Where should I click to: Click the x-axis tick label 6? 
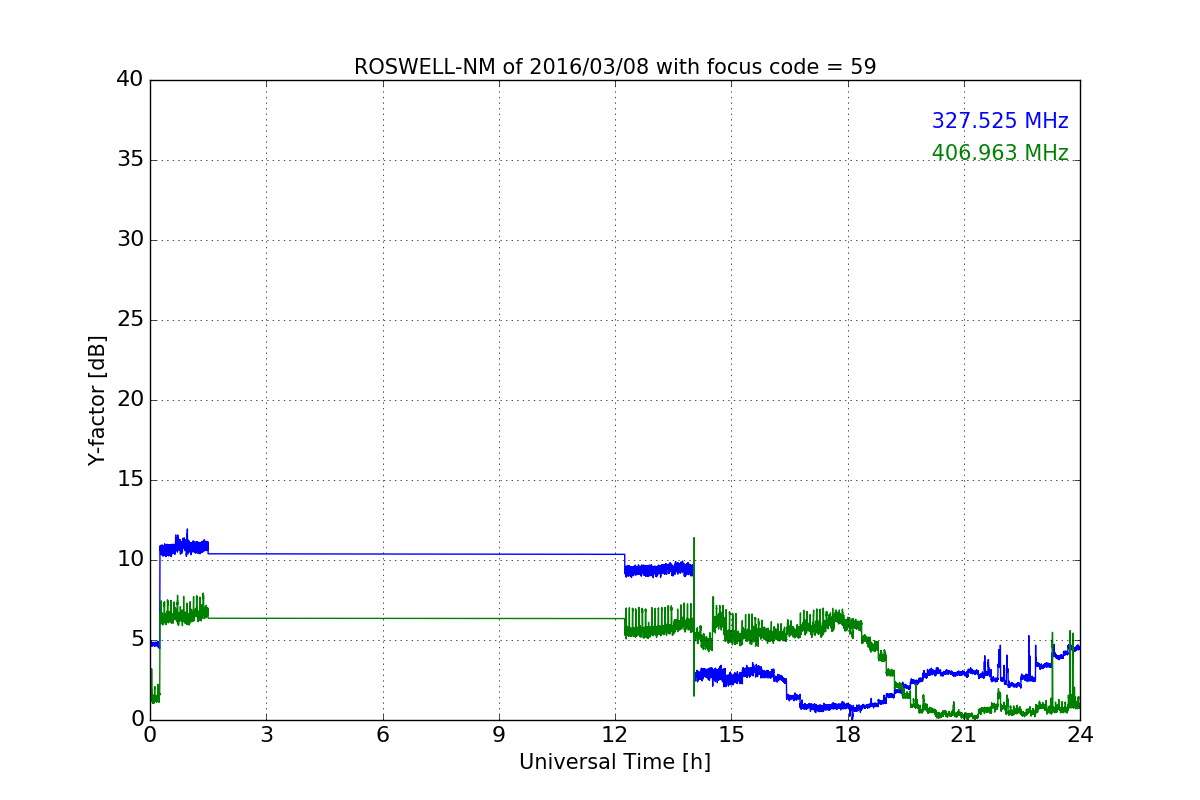click(x=382, y=735)
